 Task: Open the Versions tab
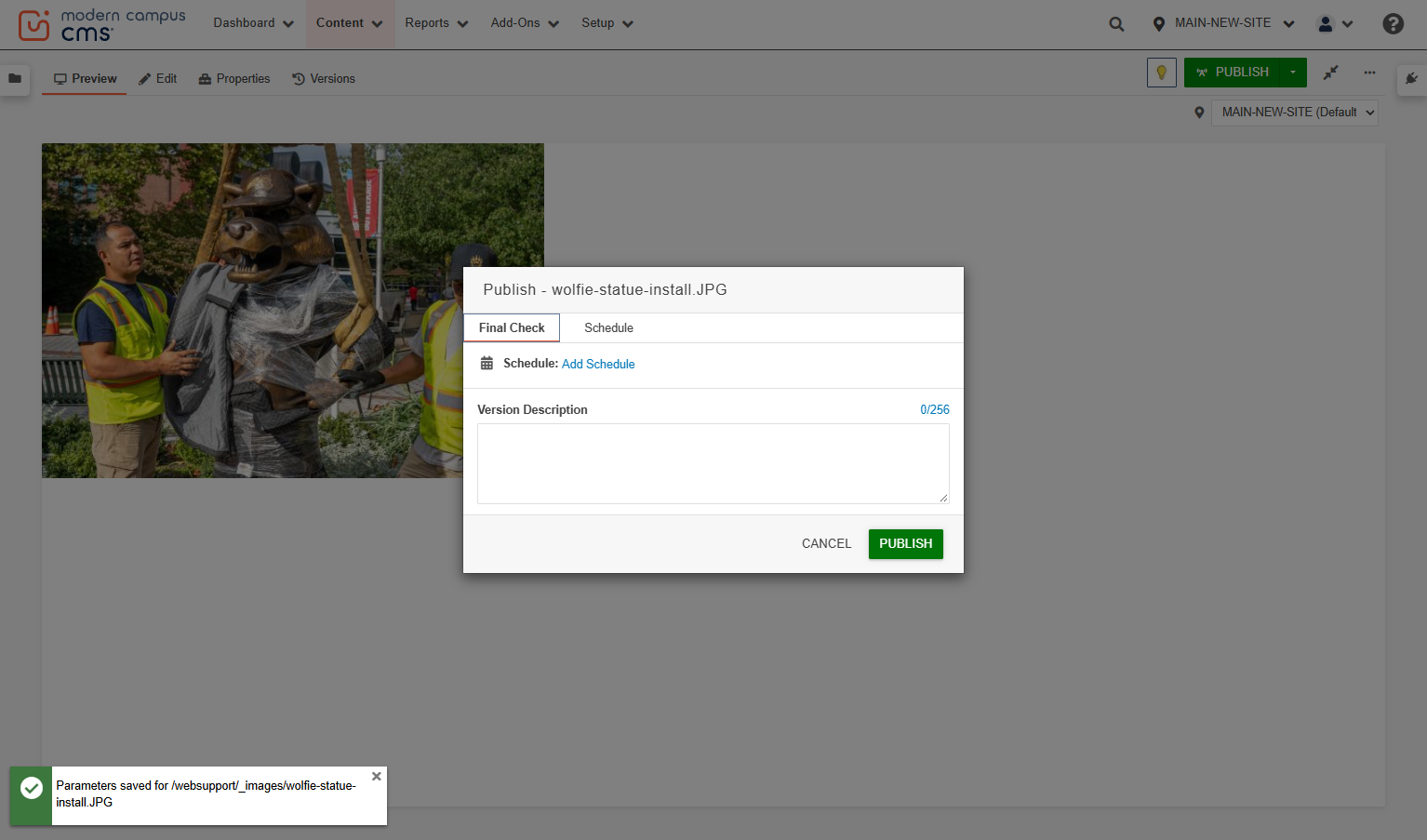pyautogui.click(x=323, y=79)
